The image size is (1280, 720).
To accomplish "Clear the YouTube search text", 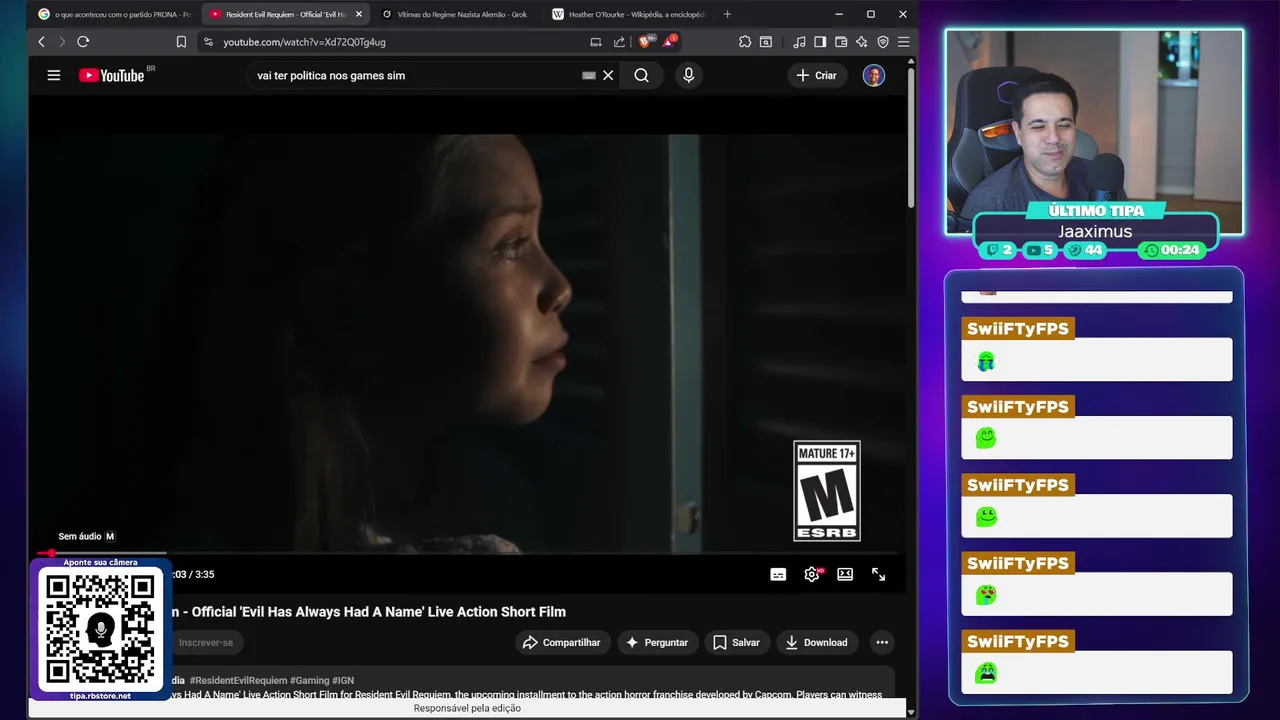I will coord(608,75).
